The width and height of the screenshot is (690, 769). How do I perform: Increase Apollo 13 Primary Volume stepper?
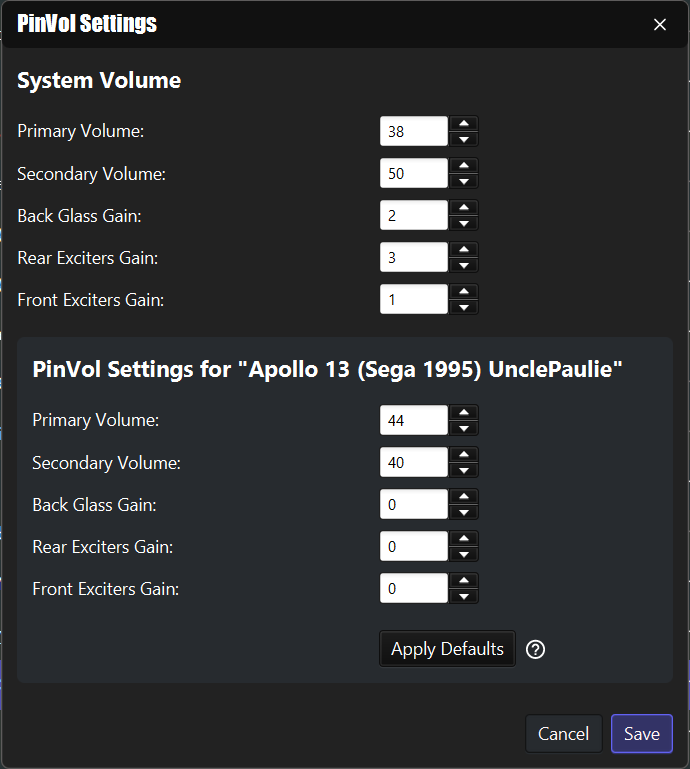pos(463,412)
